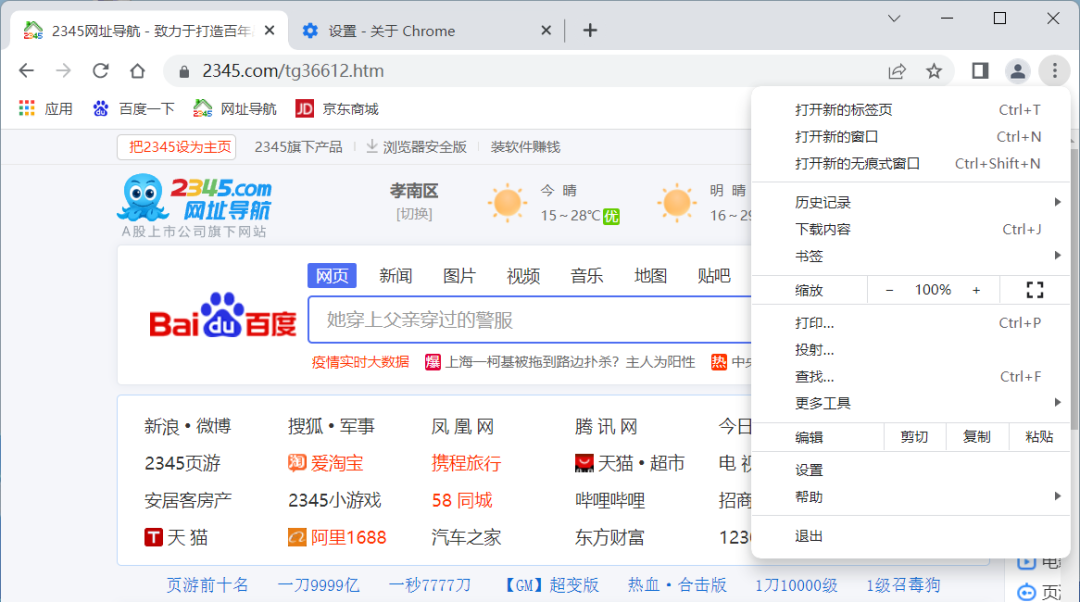Click the Baidu 百度 logo
The width and height of the screenshot is (1080, 602).
pos(222,316)
